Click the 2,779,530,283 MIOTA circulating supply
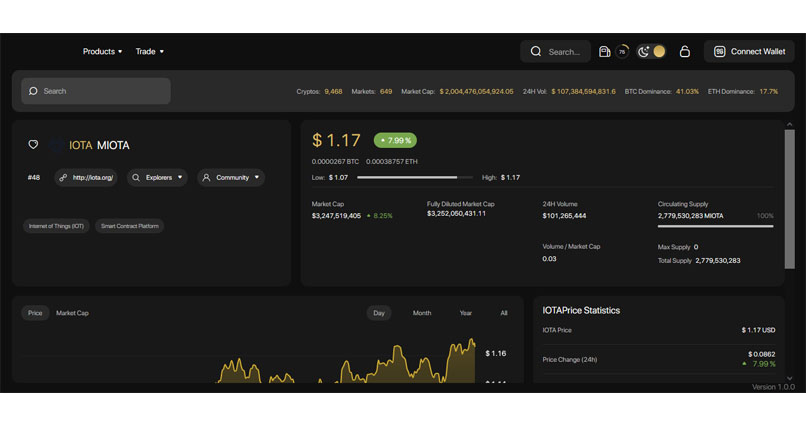 (x=690, y=216)
